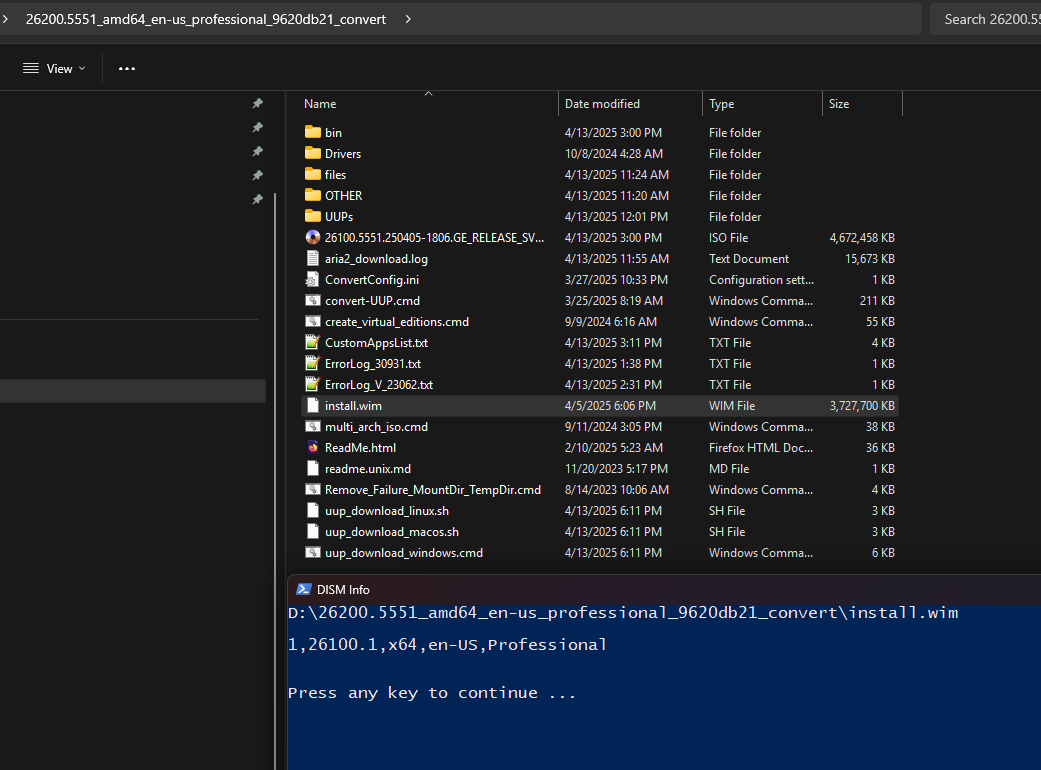Click multi_arch_iso.cmd script icon
This screenshot has width=1041, height=770.
point(313,427)
